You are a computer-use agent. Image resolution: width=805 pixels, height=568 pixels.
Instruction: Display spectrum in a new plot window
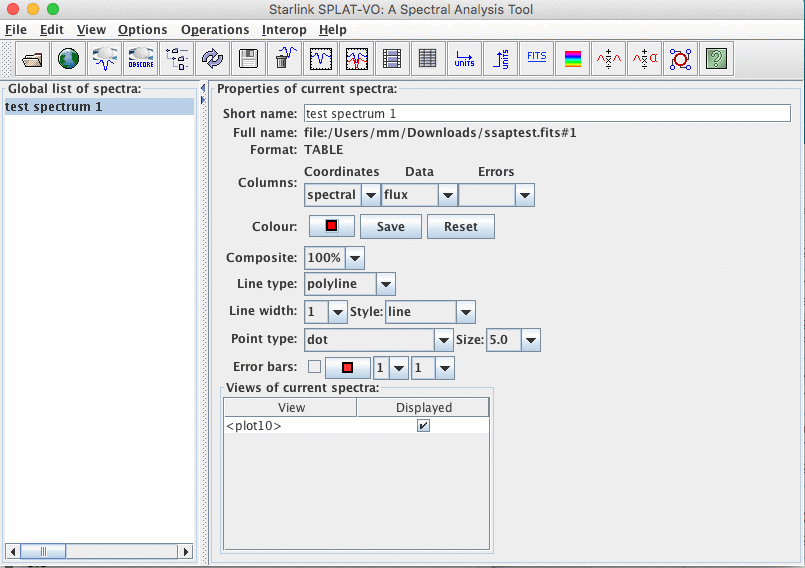point(320,59)
